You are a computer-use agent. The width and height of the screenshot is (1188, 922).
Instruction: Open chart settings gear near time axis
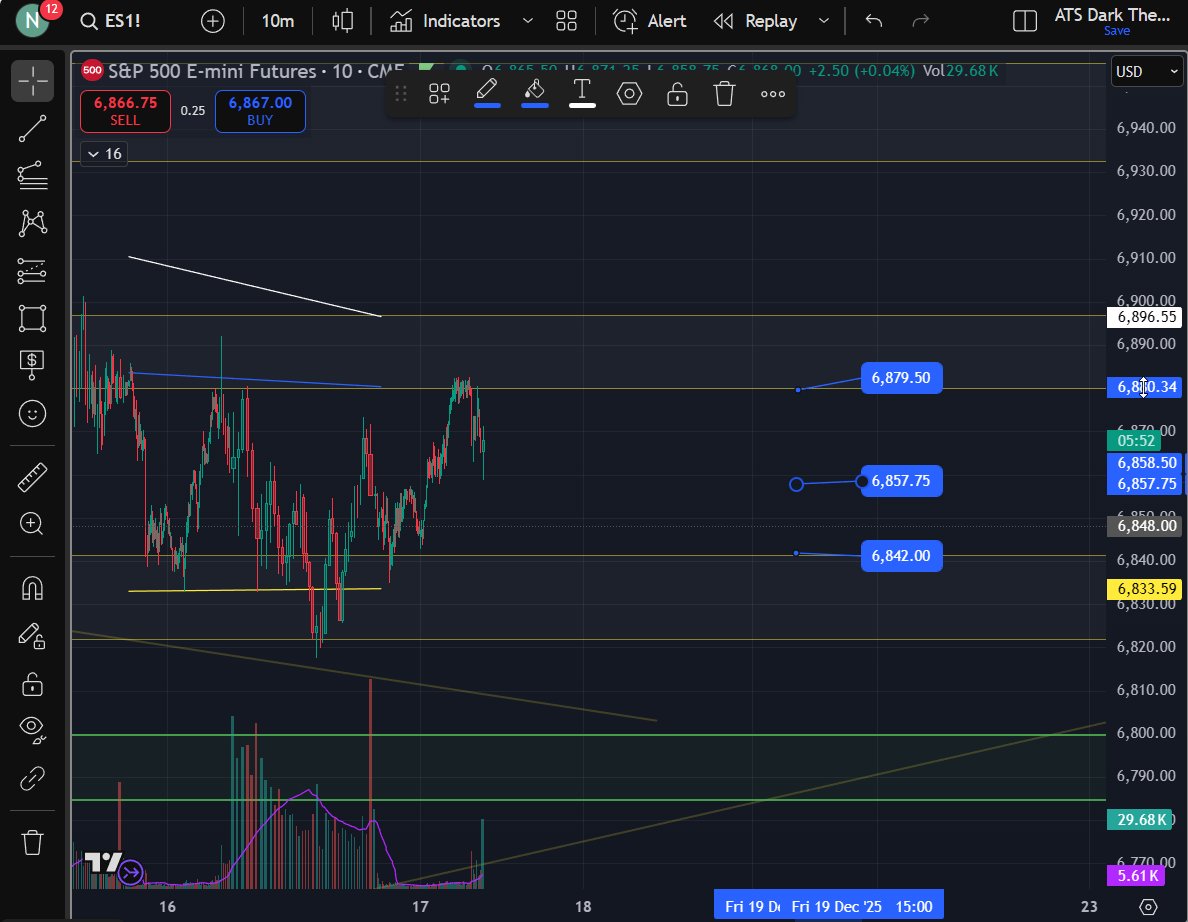point(1149,907)
